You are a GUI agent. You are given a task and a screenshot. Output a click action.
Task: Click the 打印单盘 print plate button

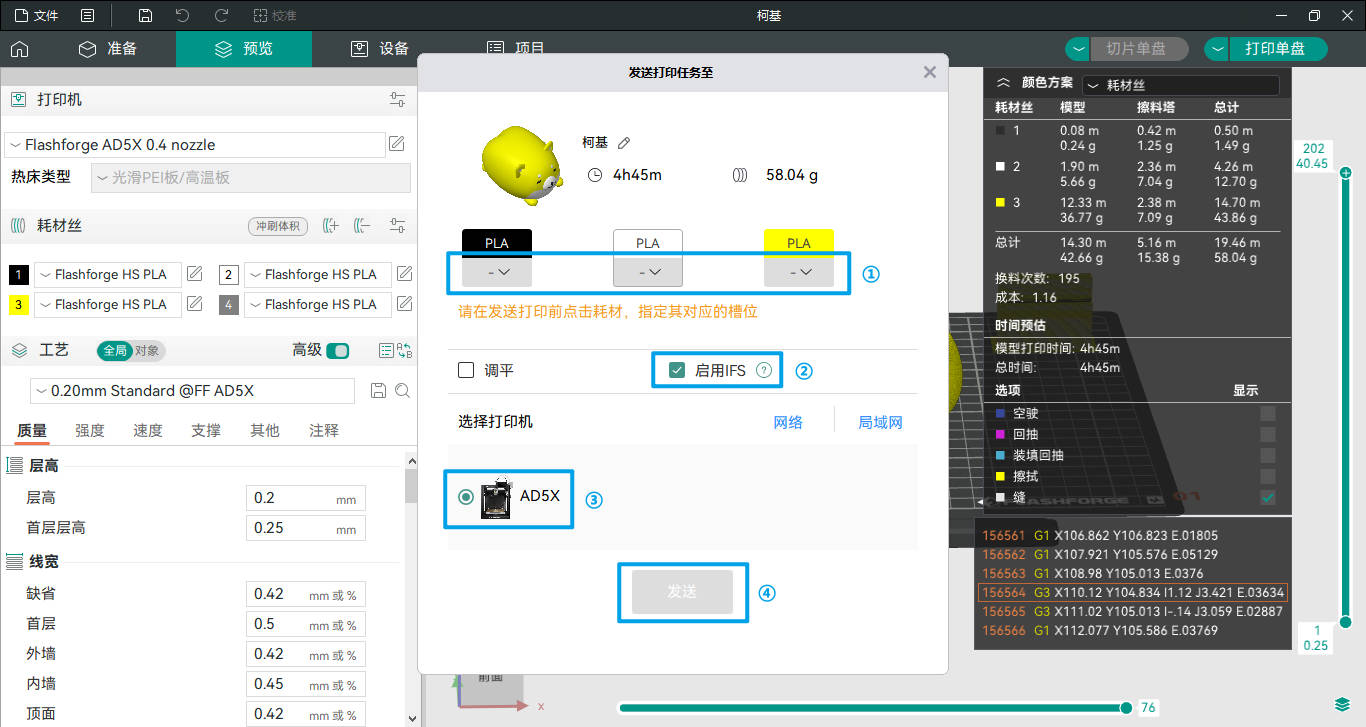point(1277,49)
